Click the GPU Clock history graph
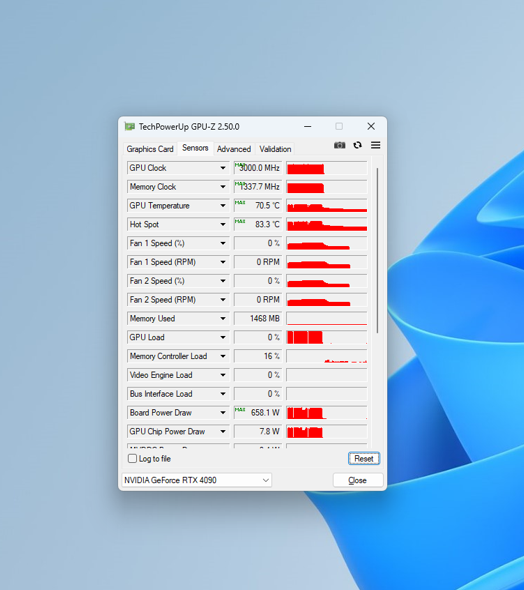The height and width of the screenshot is (590, 524). [327, 168]
